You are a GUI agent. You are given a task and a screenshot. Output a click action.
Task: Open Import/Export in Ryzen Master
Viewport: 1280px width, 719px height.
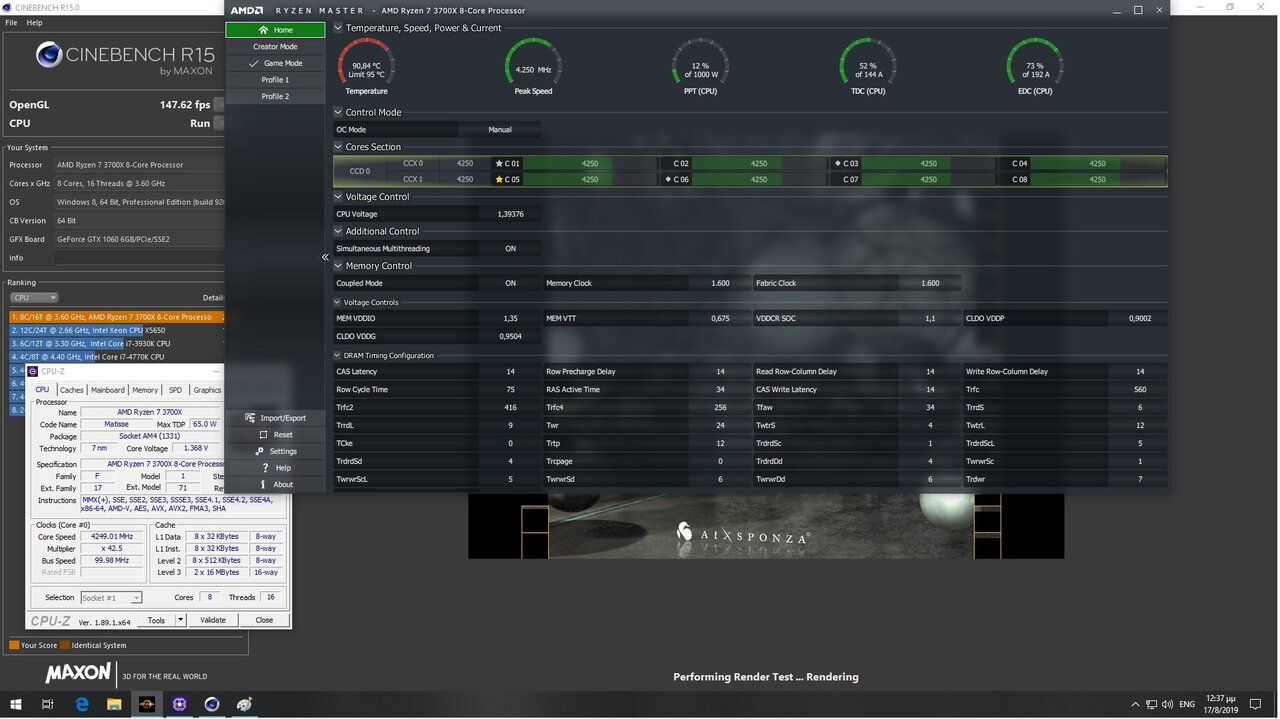coord(275,418)
